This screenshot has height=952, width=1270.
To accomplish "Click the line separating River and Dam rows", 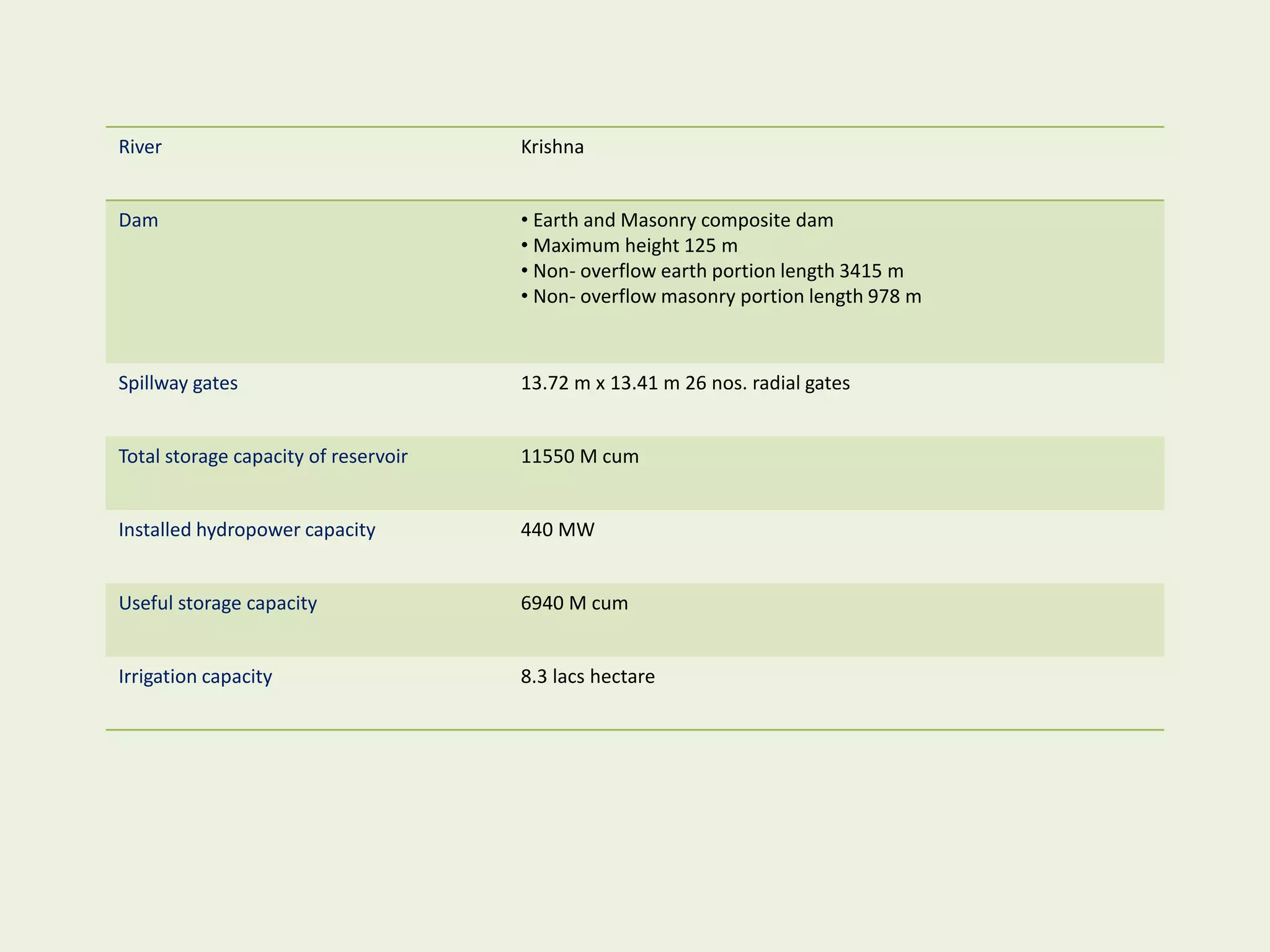I will click(x=634, y=200).
